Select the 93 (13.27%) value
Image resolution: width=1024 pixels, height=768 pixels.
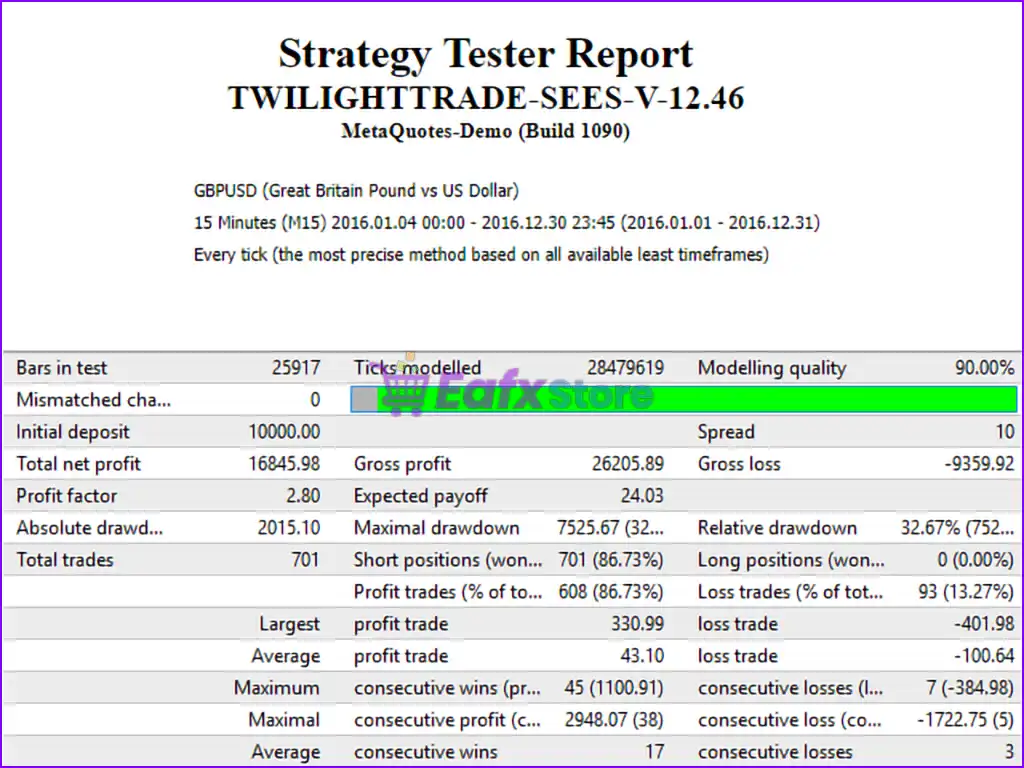point(966,592)
